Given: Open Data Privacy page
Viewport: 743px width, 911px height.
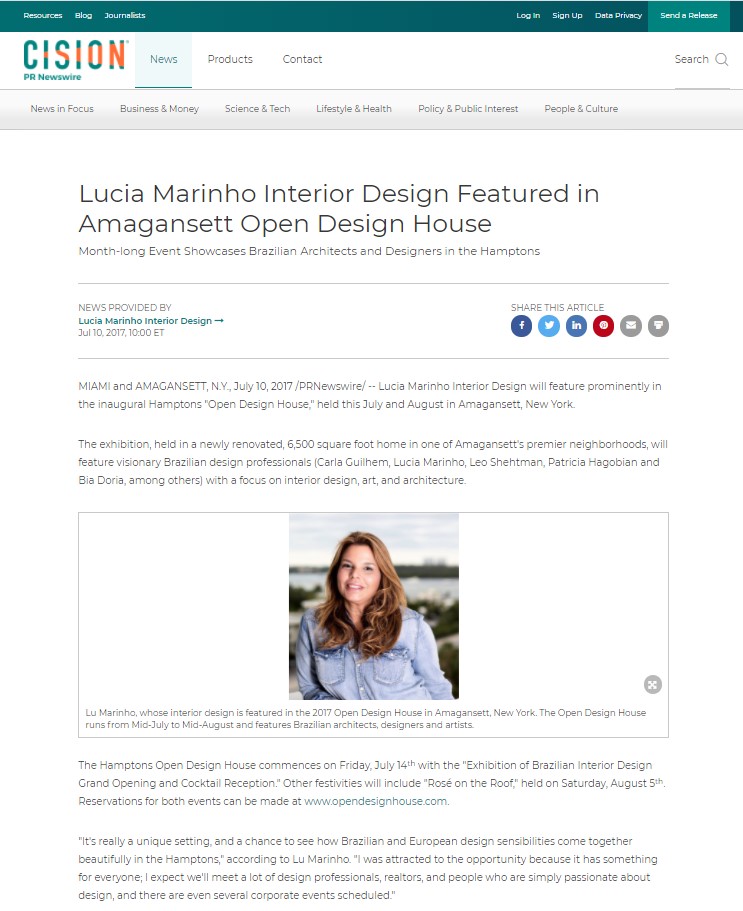Looking at the screenshot, I should [x=618, y=16].
